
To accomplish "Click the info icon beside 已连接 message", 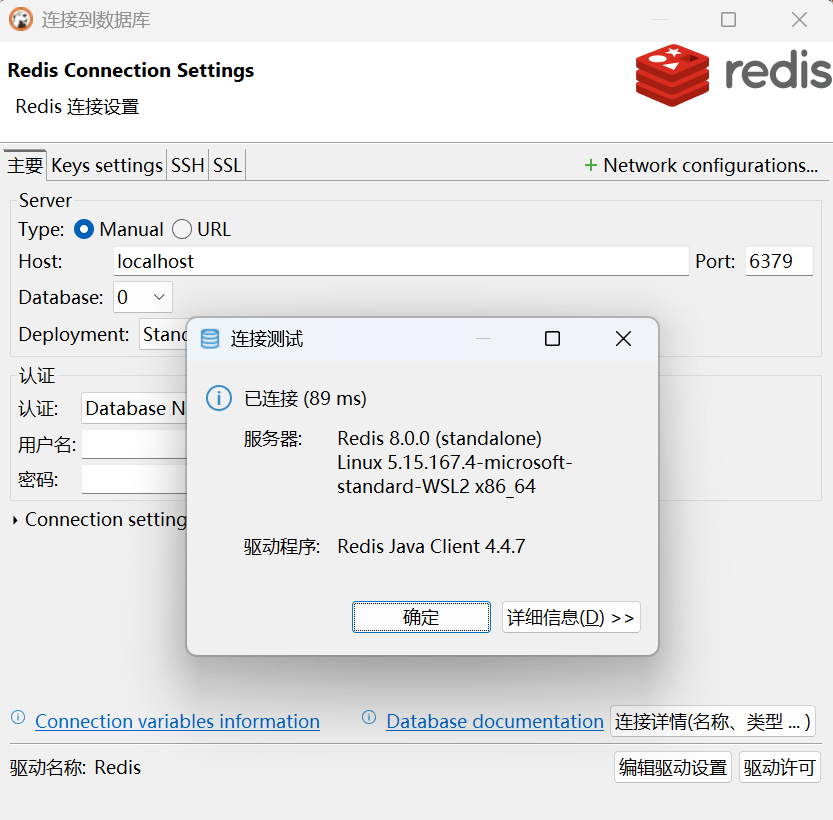I will point(218,398).
